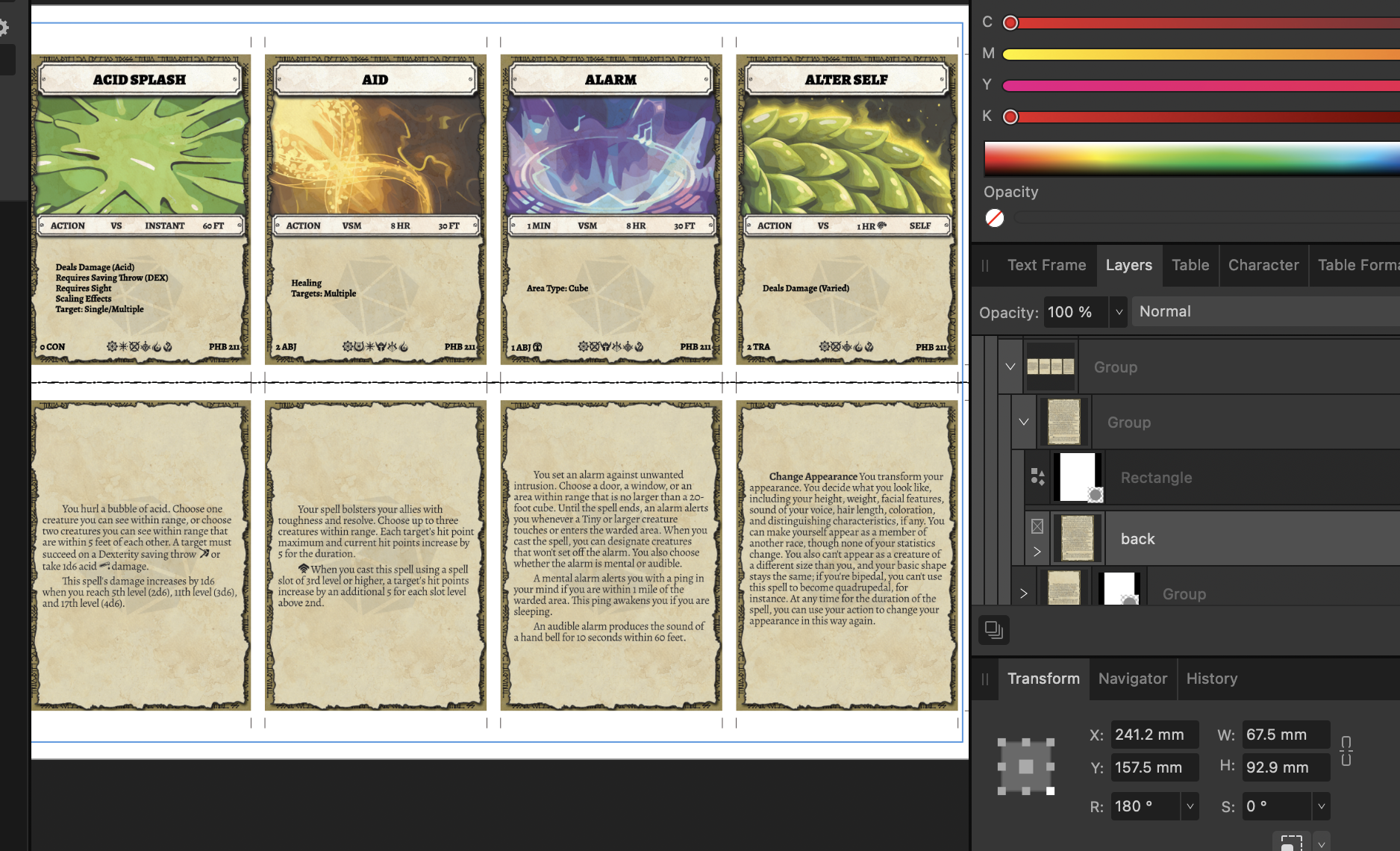
Task: Click the grip handle beside Text Frame tab
Action: click(985, 266)
